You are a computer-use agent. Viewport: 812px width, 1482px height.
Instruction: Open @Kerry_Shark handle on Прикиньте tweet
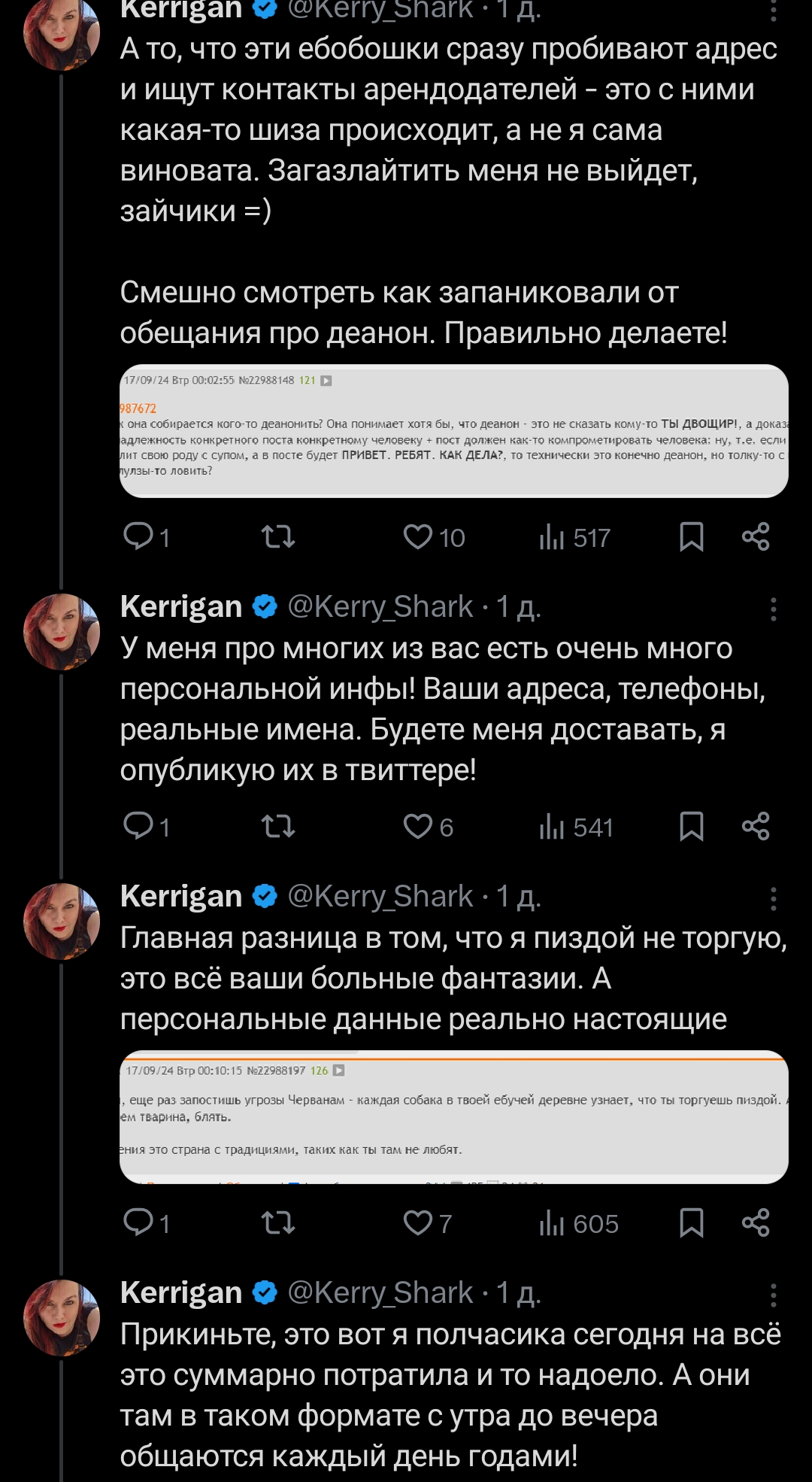tap(380, 1292)
